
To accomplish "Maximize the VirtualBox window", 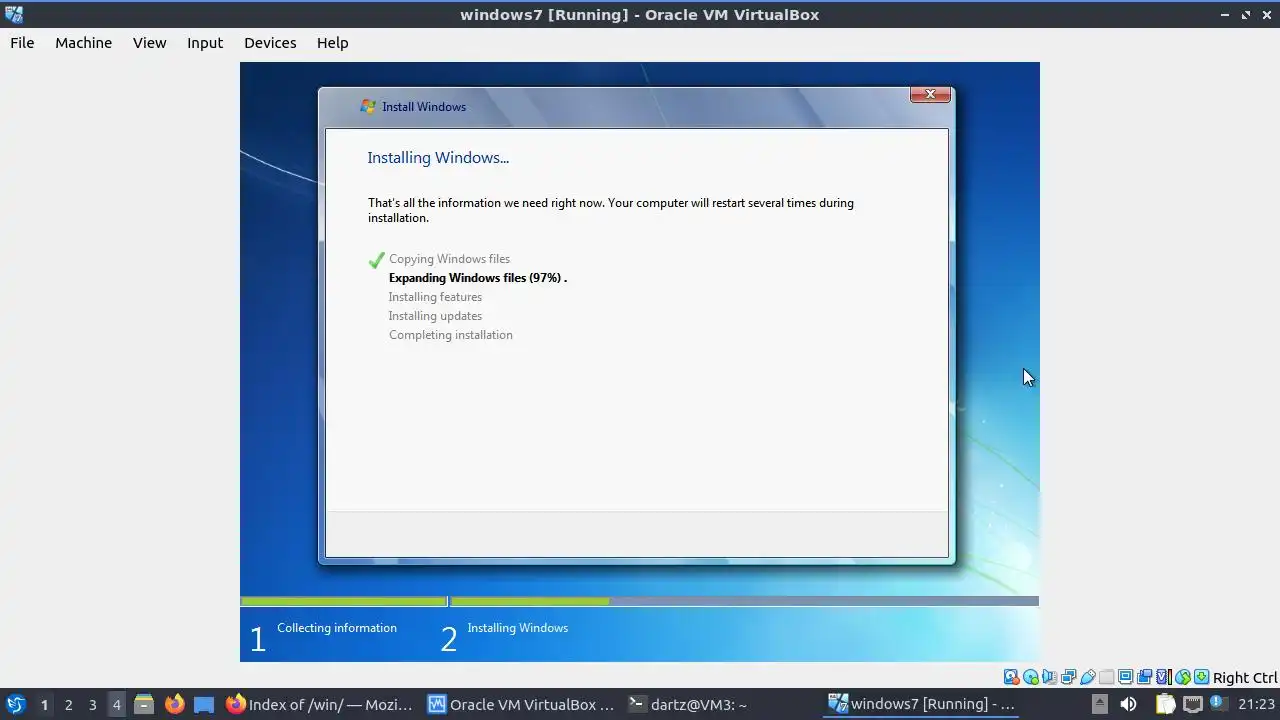I will (x=1246, y=14).
